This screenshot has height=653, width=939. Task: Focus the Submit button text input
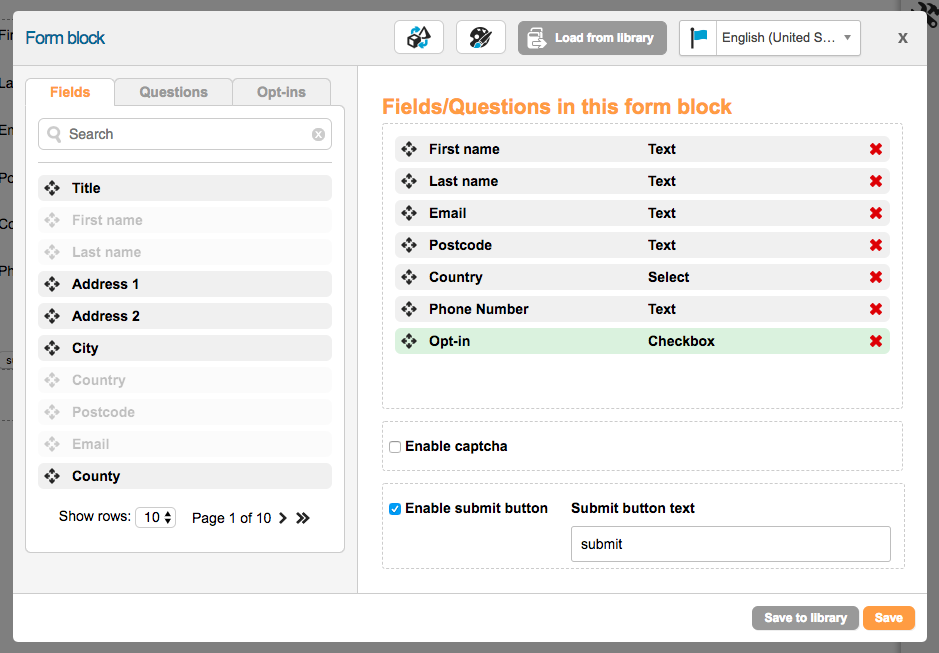pyautogui.click(x=730, y=544)
